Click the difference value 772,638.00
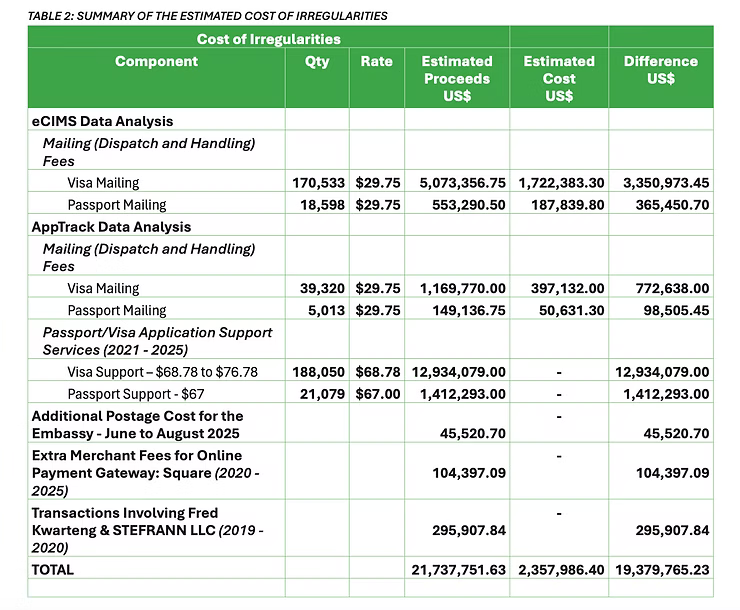 (672, 288)
